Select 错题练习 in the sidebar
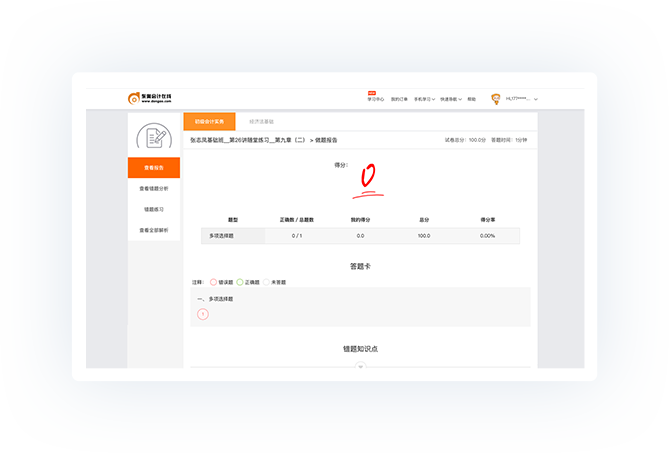669x453 pixels. (x=154, y=209)
